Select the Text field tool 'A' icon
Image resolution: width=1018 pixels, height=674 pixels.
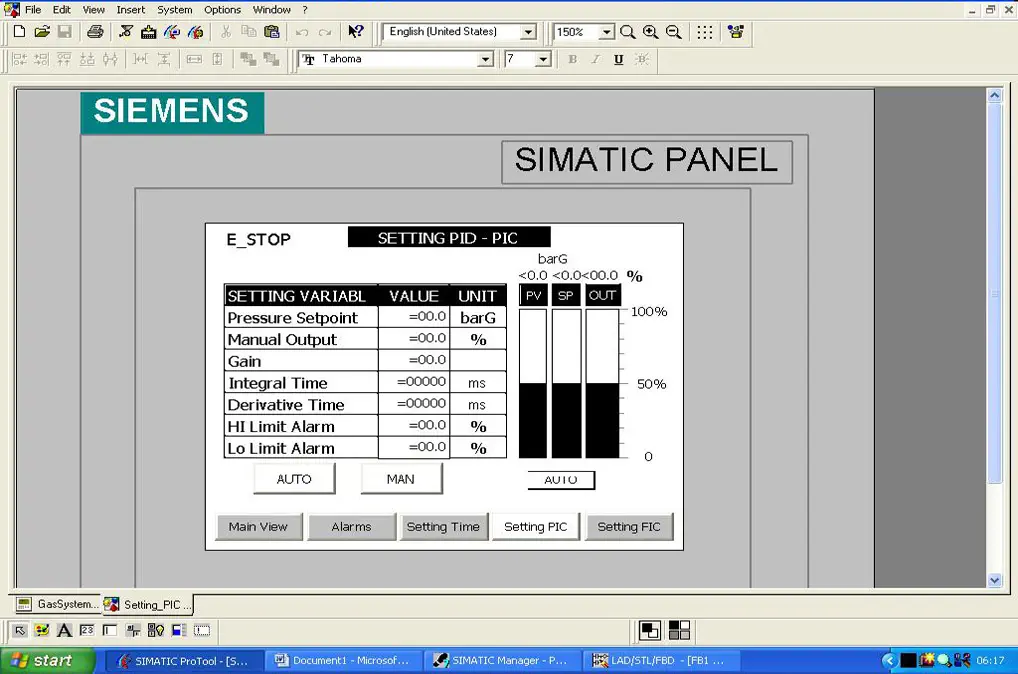pyautogui.click(x=64, y=630)
